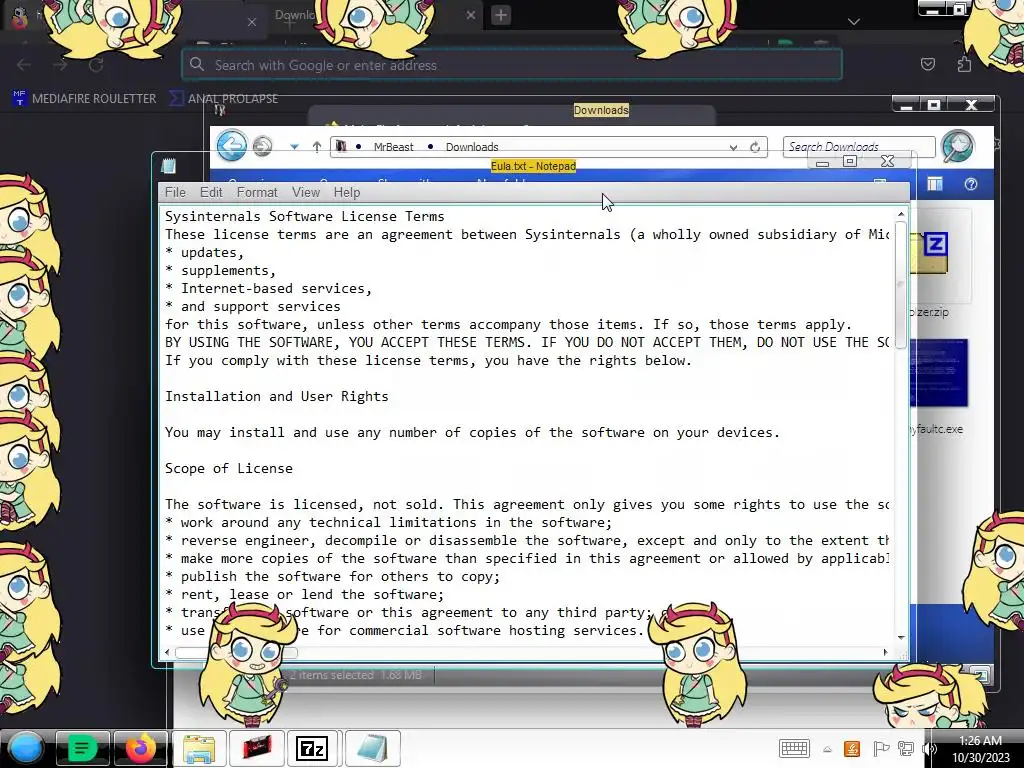Open File Explorer from the taskbar

[199, 748]
